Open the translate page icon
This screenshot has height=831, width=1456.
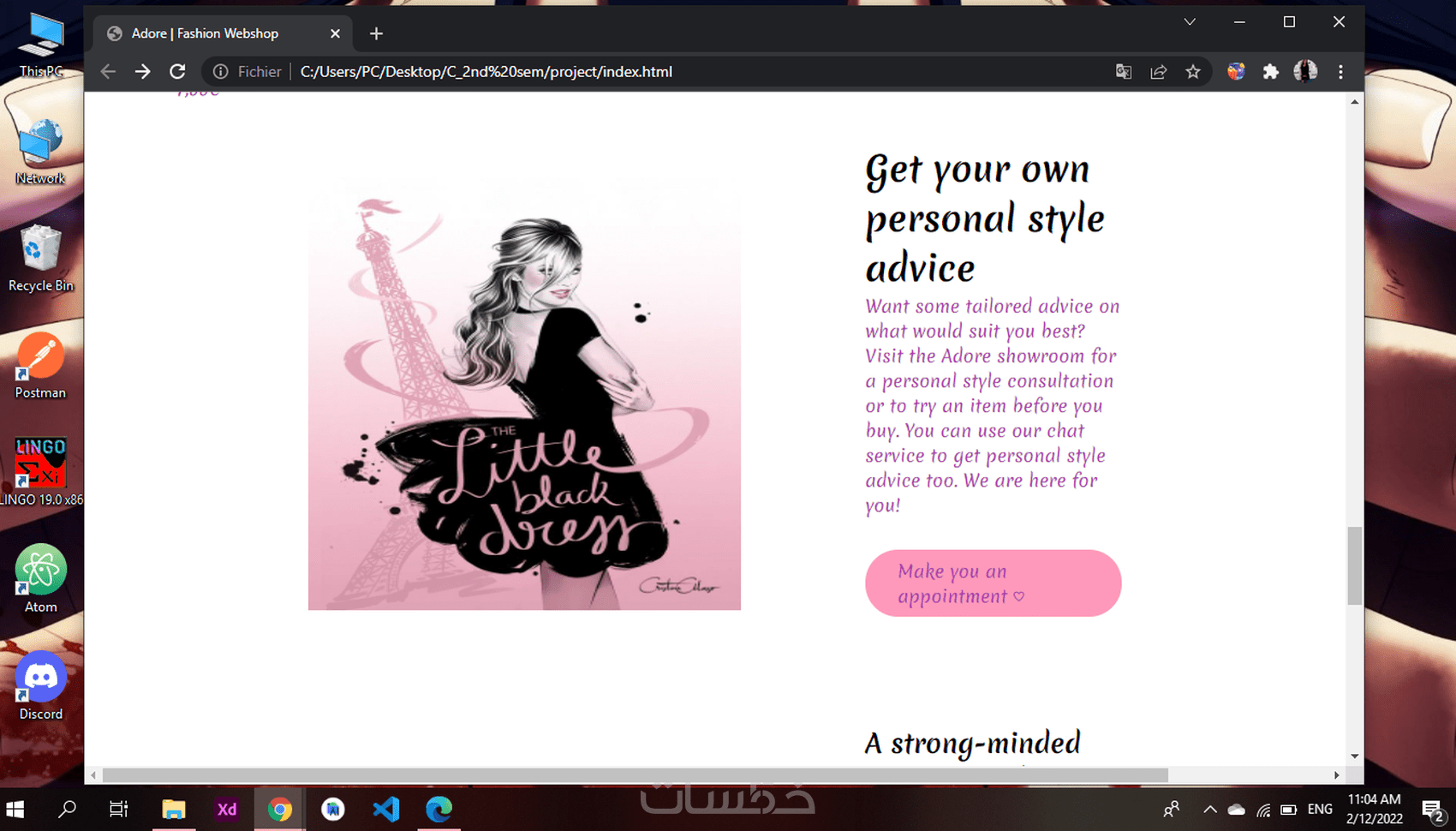1124,72
